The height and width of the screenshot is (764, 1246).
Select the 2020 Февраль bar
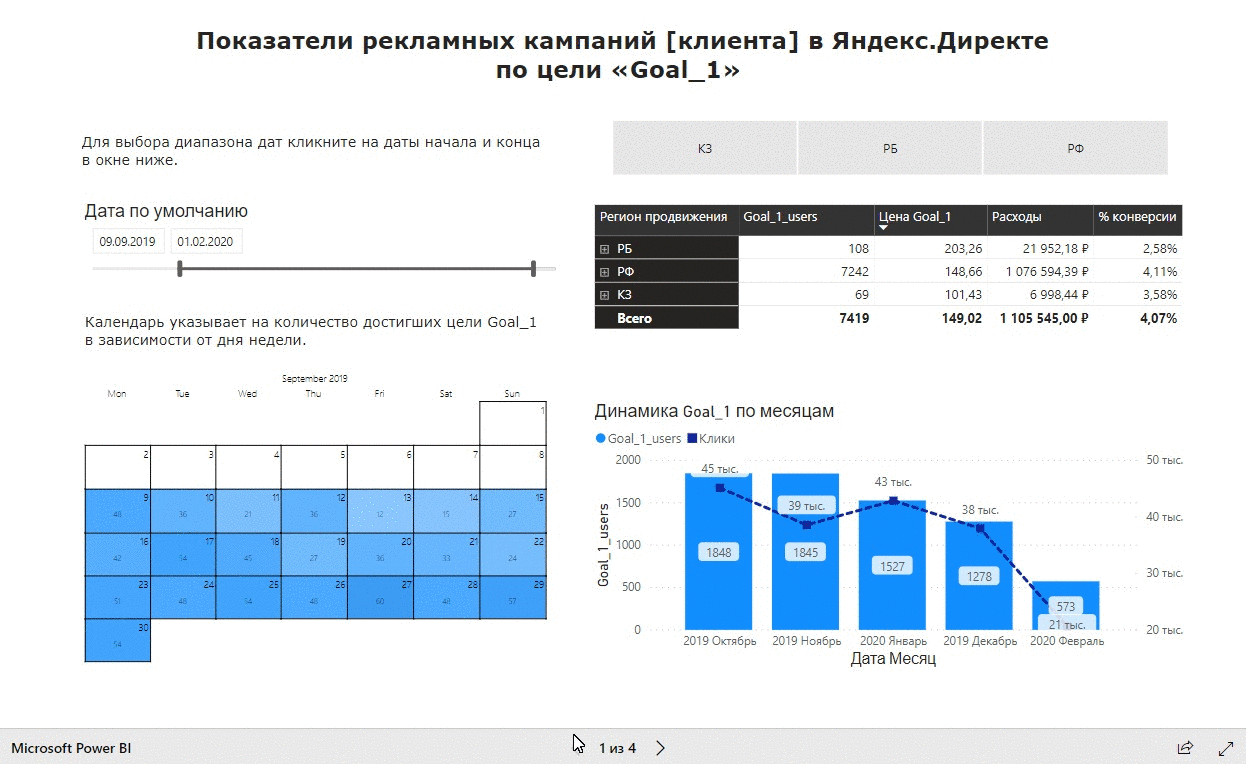1066,605
